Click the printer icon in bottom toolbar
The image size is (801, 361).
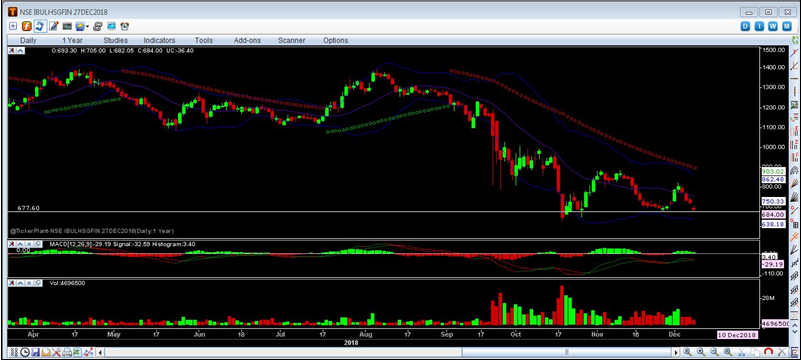(x=67, y=352)
